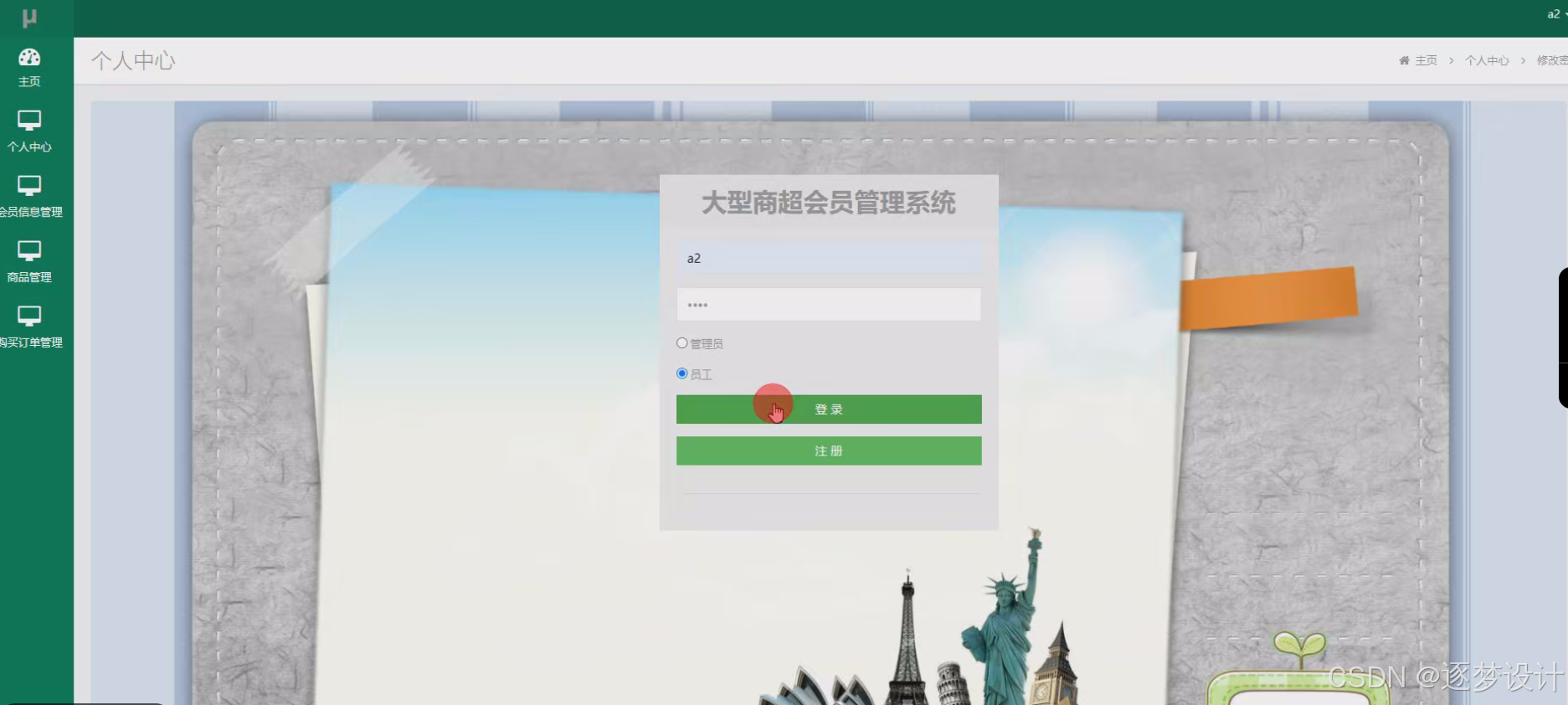1568x705 pixels.
Task: Click the home icon in breadcrumb
Action: (x=1404, y=60)
